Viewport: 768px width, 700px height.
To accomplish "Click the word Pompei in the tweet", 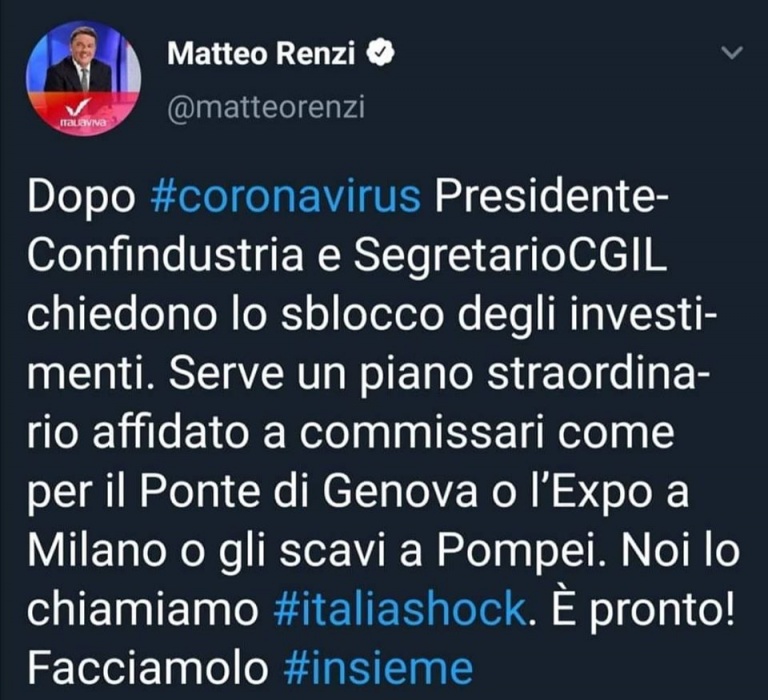I will coord(515,551).
